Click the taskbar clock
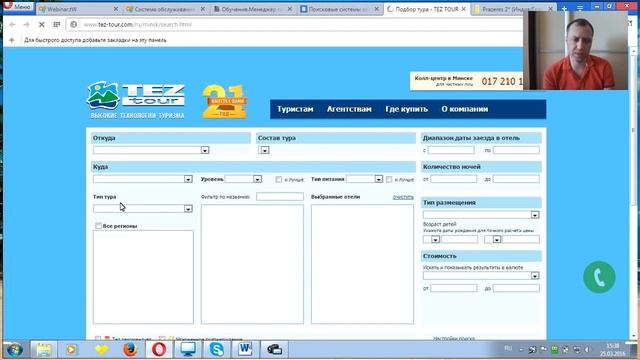The image size is (640, 360). (613, 350)
